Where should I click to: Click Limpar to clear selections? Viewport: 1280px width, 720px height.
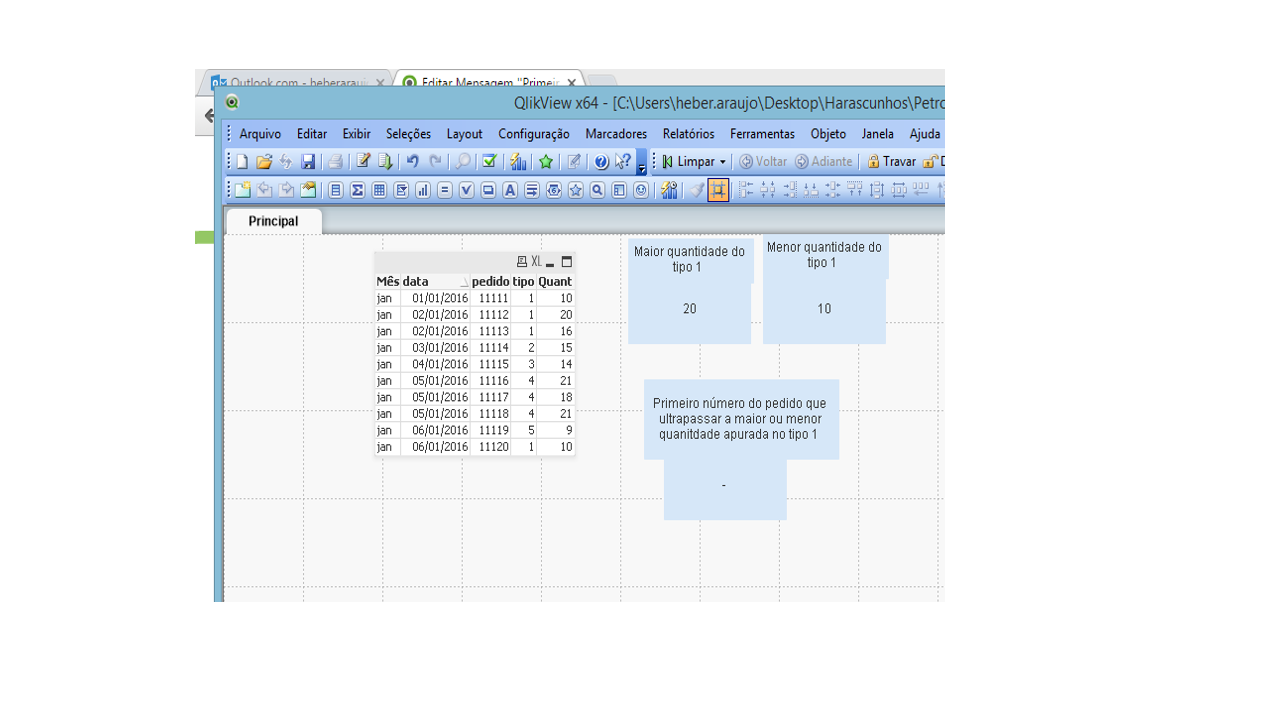pos(687,161)
